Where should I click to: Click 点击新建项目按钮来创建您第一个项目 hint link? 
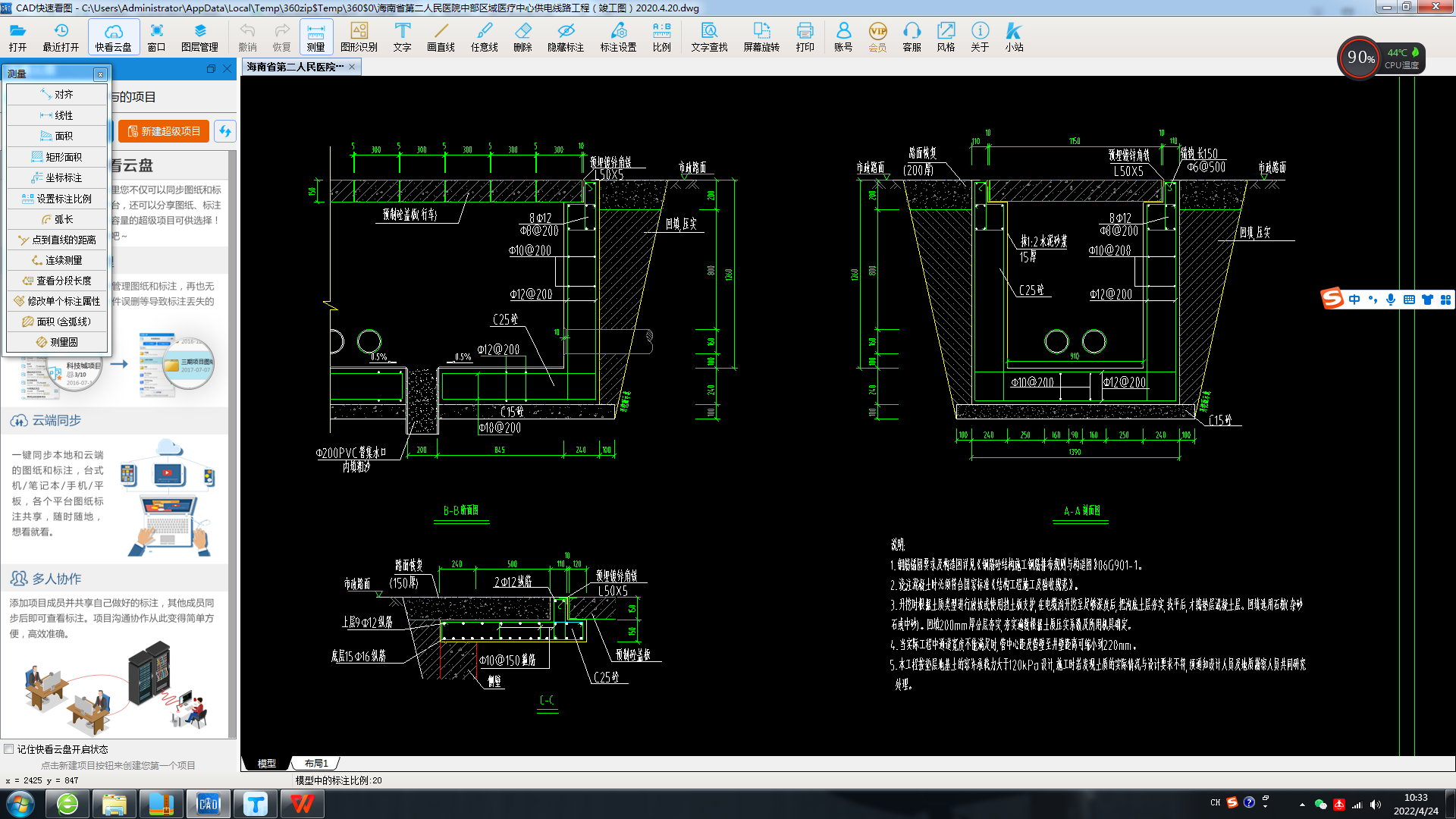coord(118,765)
